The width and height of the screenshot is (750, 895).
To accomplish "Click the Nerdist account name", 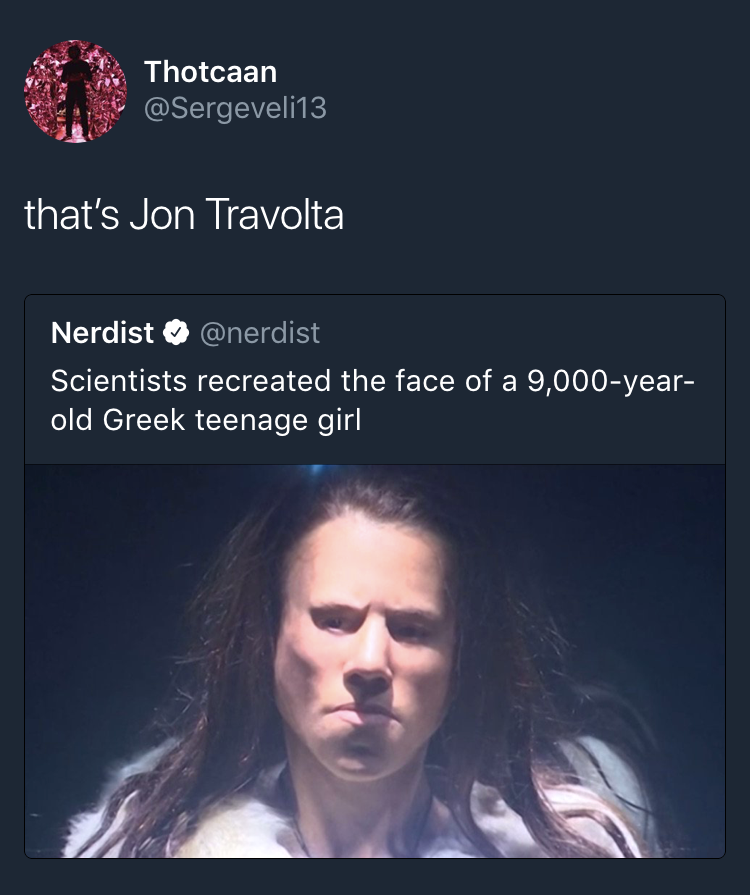I will click(x=102, y=333).
